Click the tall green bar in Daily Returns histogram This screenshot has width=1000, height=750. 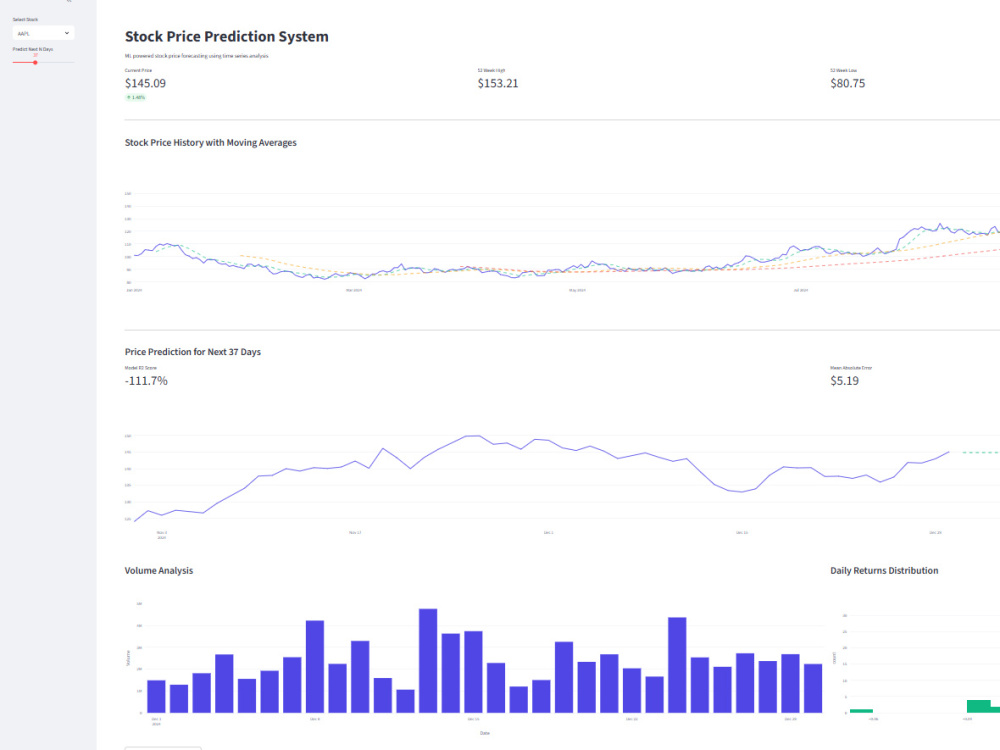point(978,707)
